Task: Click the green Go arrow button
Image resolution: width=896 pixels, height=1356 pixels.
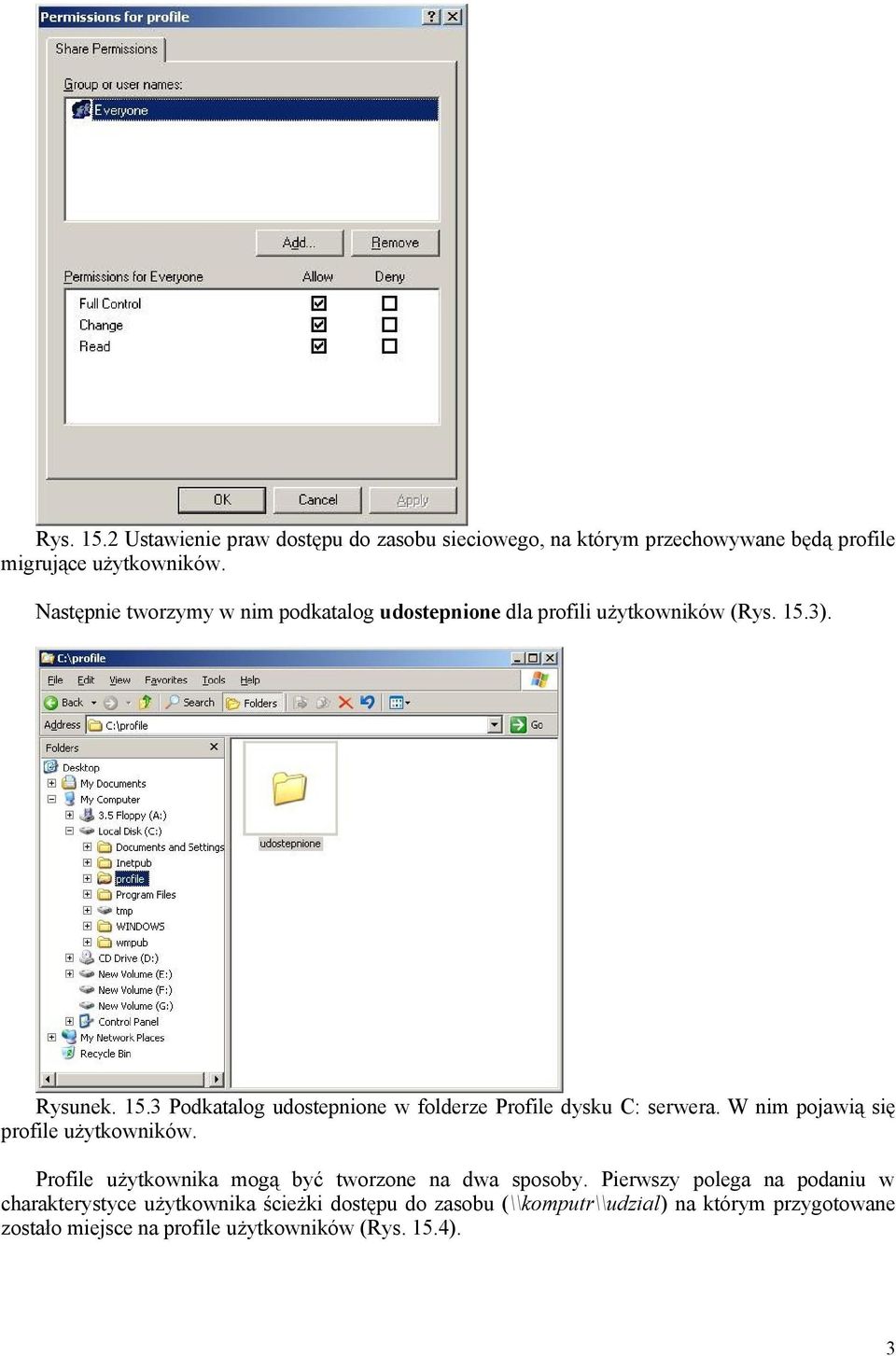Action: [519, 724]
